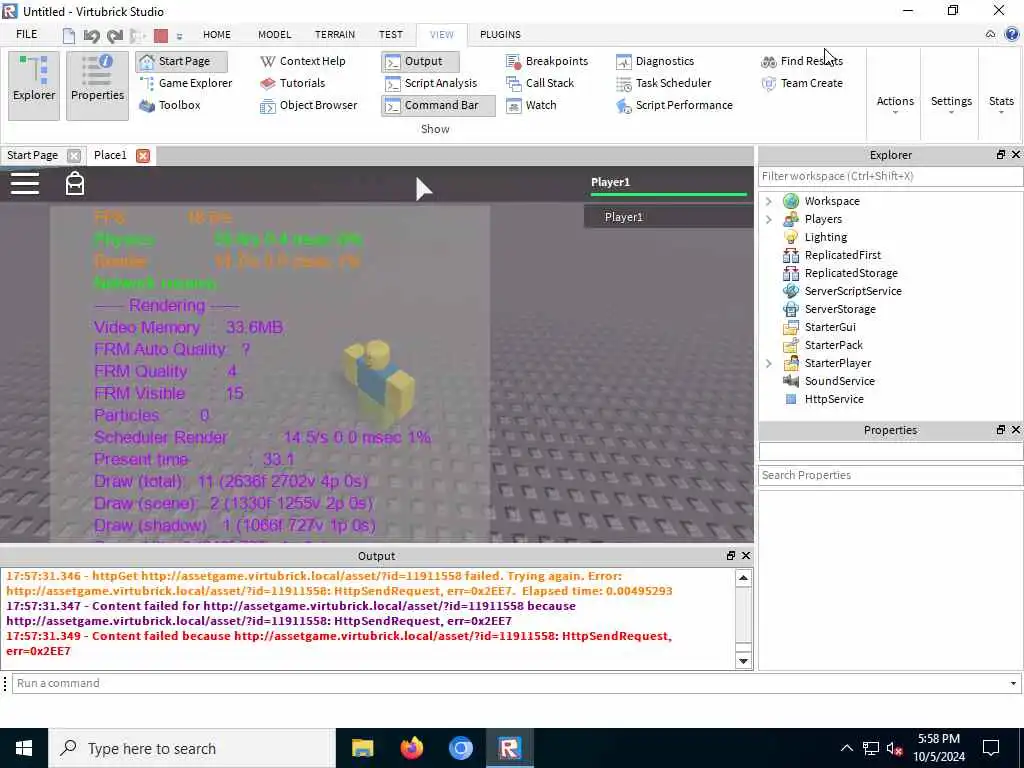The height and width of the screenshot is (768, 1024).
Task: Open Find Results window
Action: tap(802, 61)
